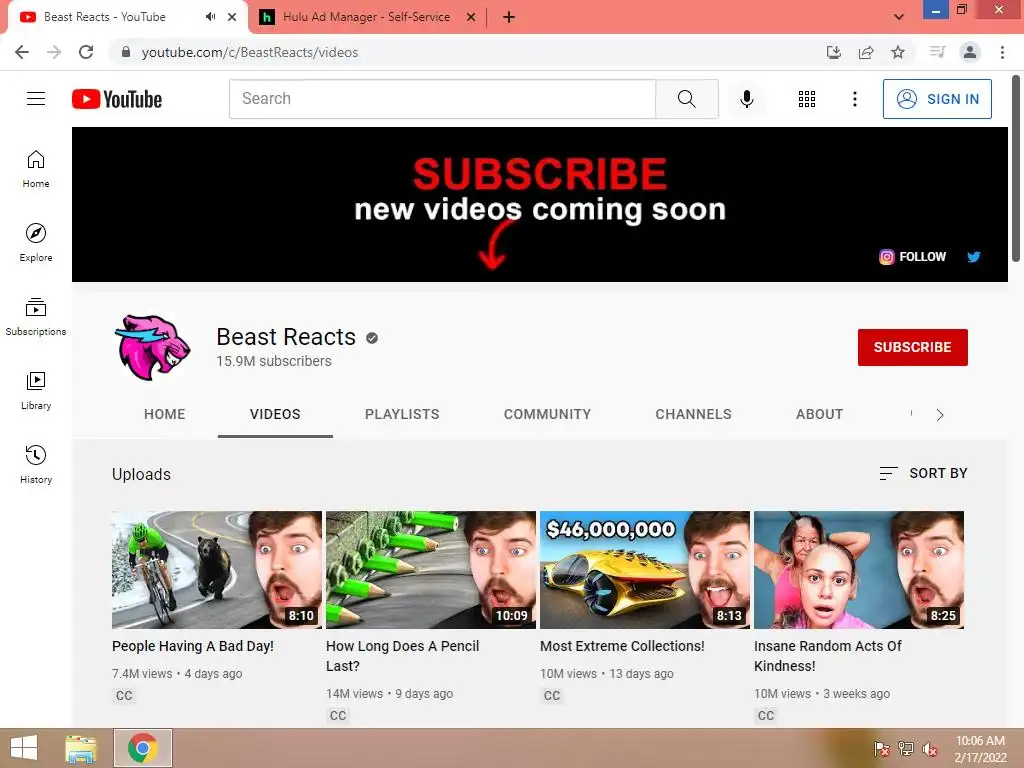
Task: Switch to the PLAYLISTS tab
Action: point(402,414)
